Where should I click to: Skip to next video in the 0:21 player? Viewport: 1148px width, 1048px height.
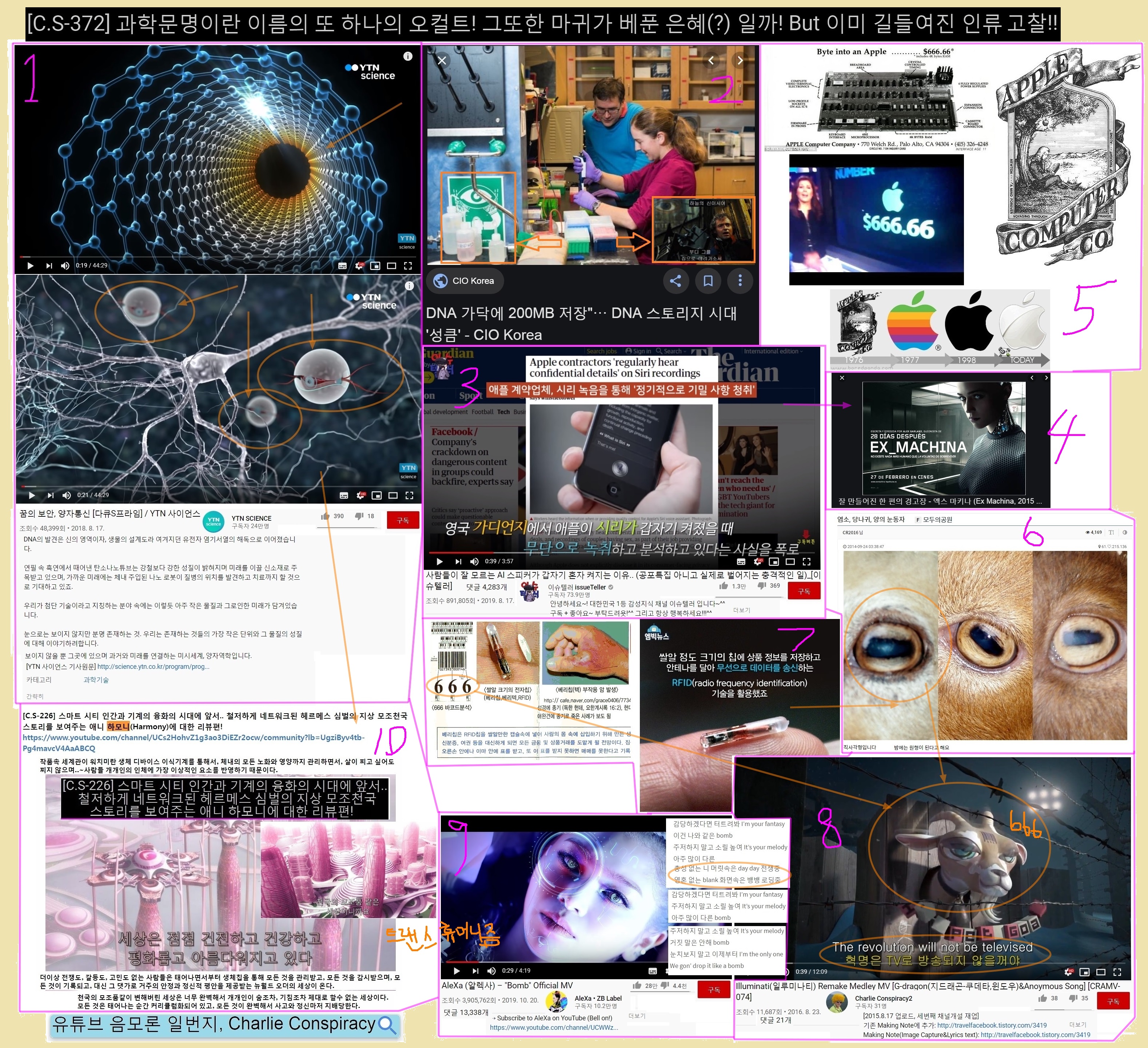pos(51,495)
